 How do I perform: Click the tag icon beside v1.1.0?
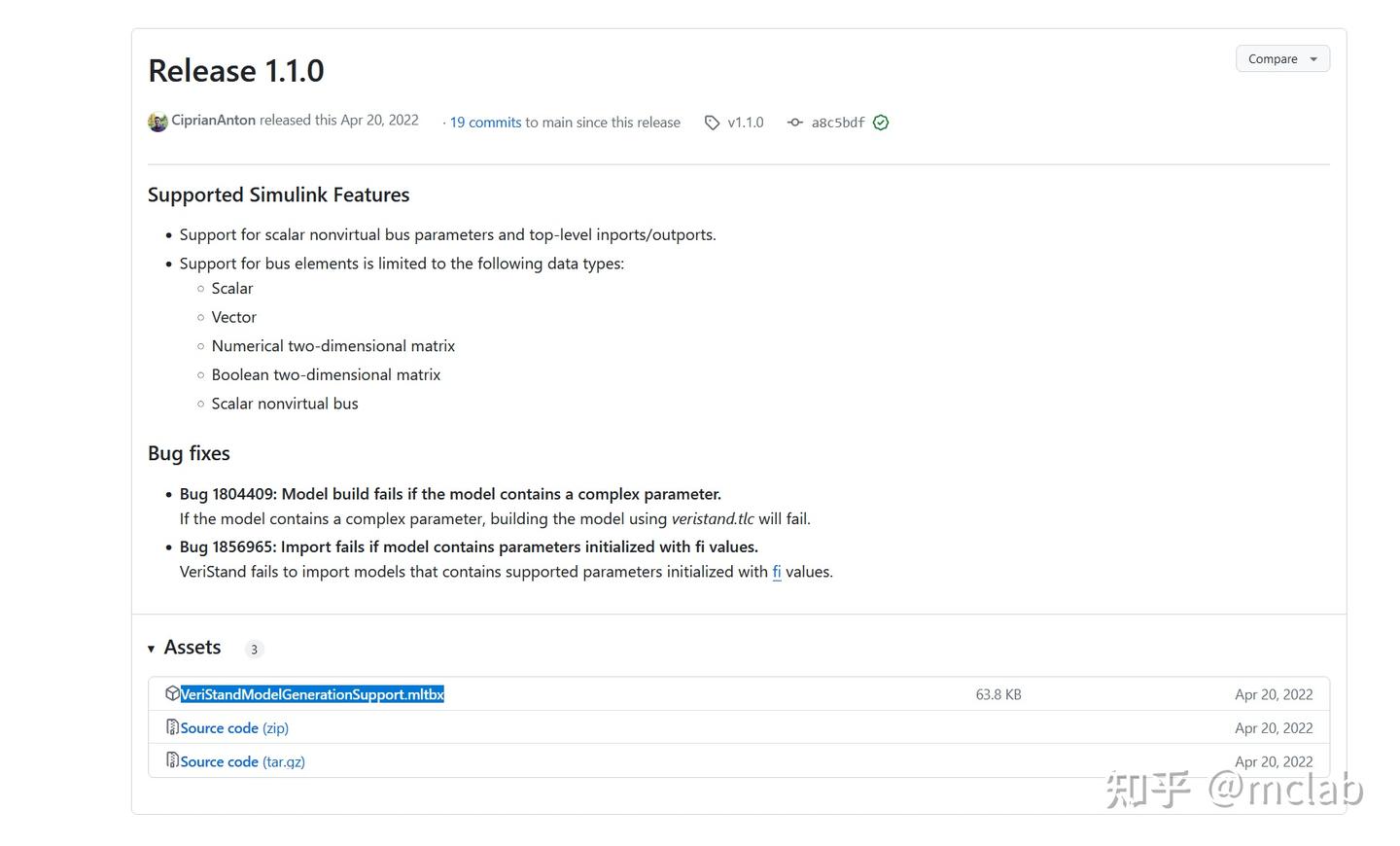[x=713, y=123]
